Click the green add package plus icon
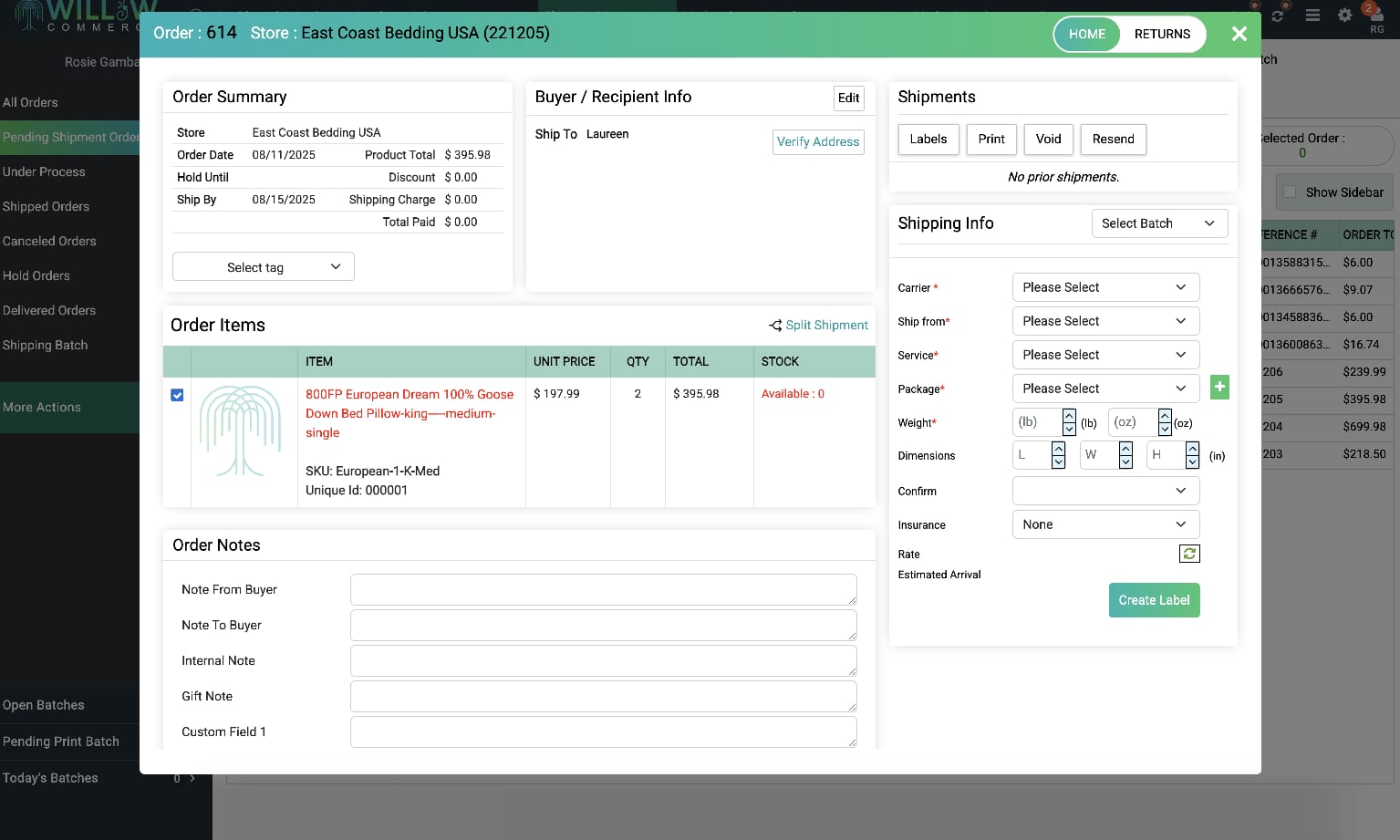The image size is (1400, 840). (x=1219, y=388)
